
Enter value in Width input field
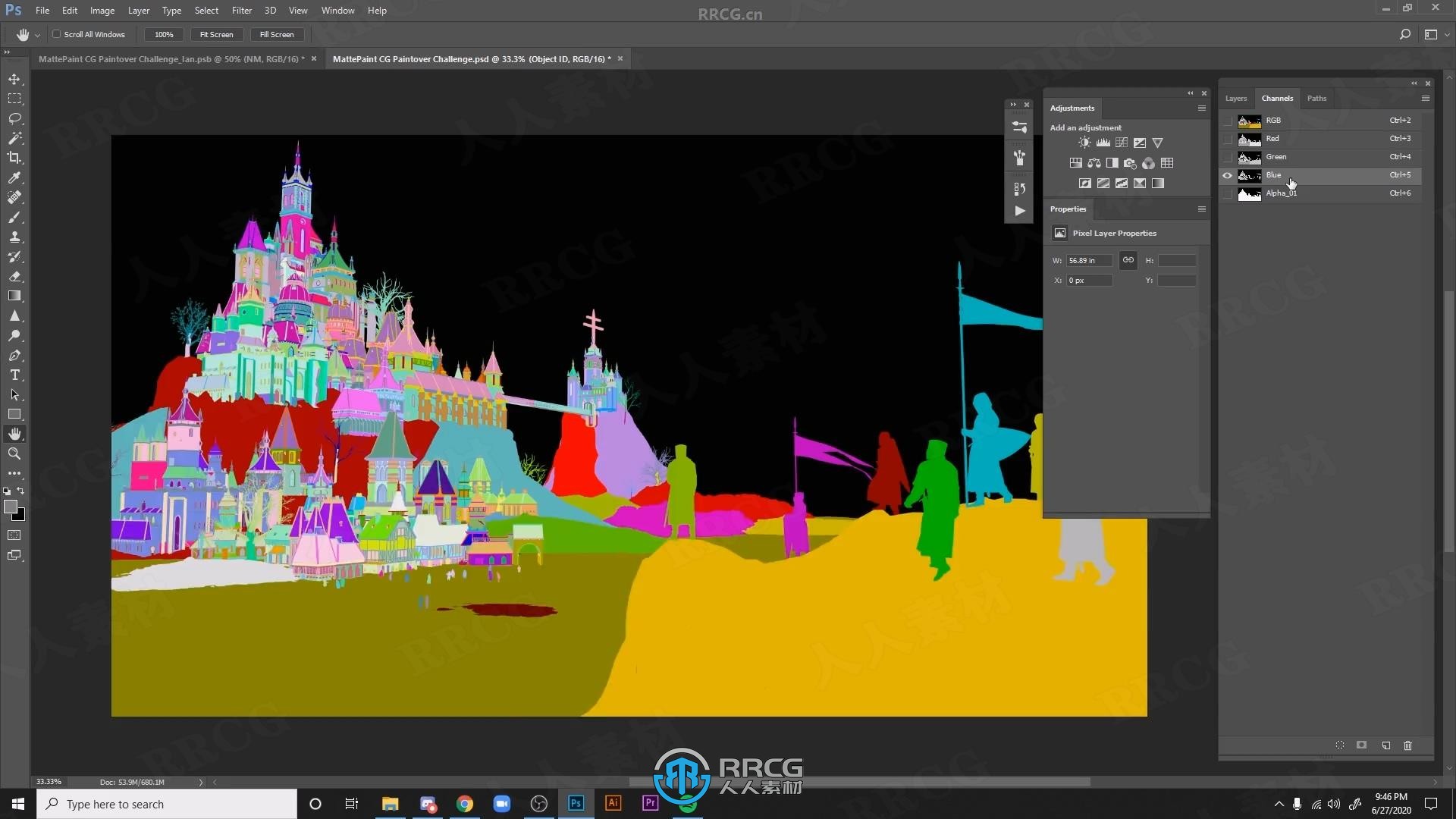[x=1090, y=260]
